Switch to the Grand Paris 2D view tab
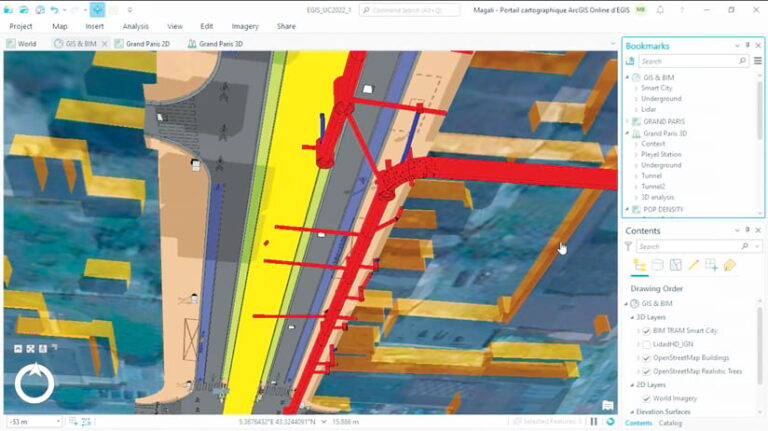Image resolution: width=768 pixels, height=431 pixels. [x=142, y=44]
